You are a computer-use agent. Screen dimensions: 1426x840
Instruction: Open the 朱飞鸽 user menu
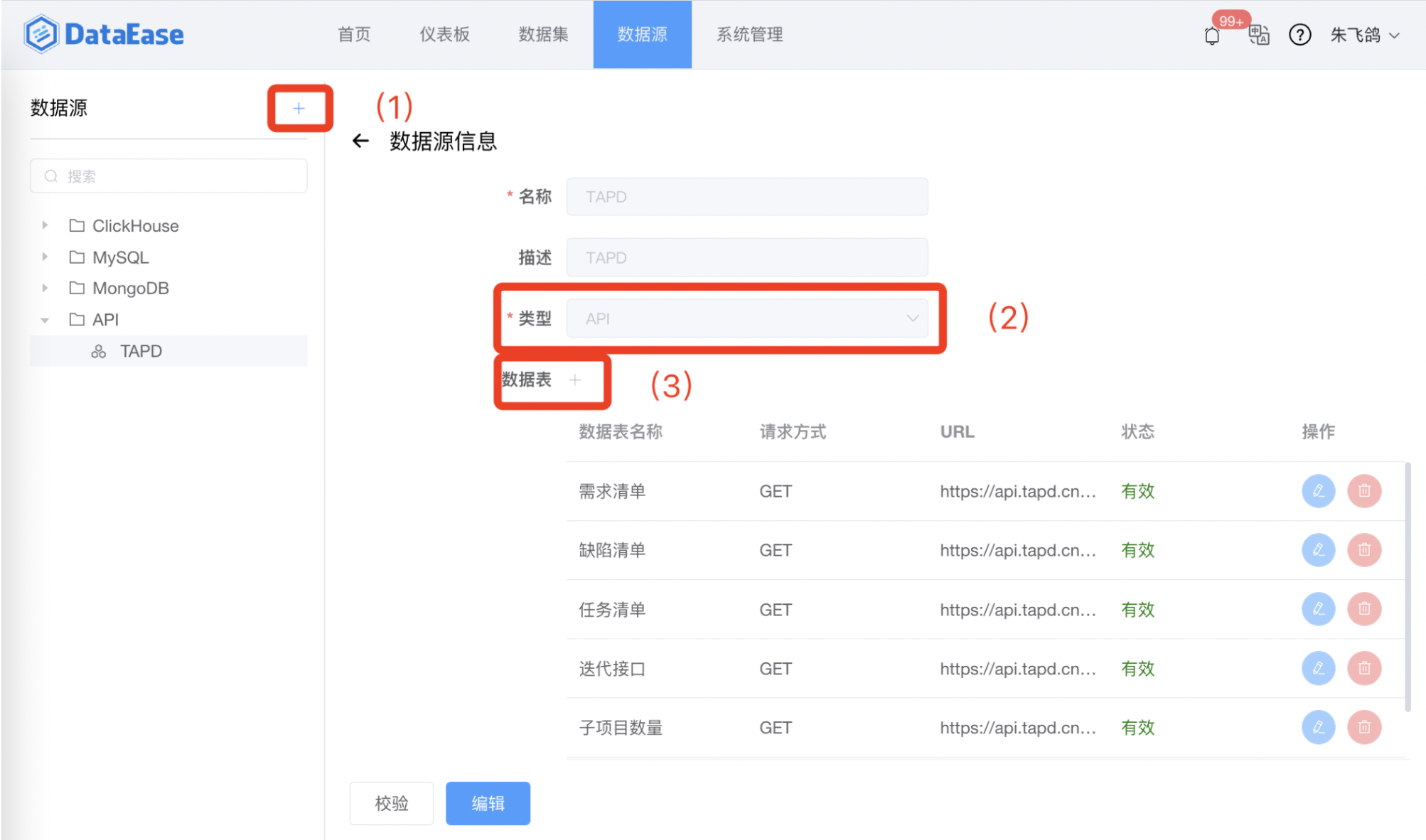(x=1363, y=35)
